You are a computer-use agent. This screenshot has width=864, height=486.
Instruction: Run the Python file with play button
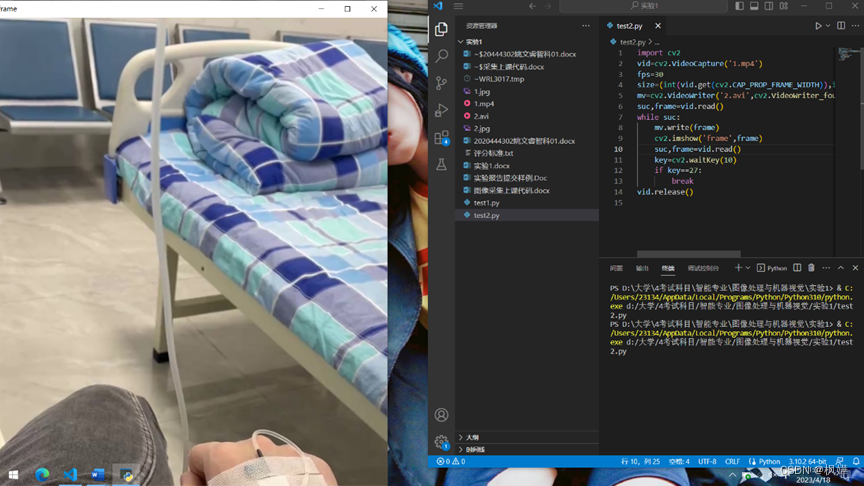pyautogui.click(x=818, y=26)
